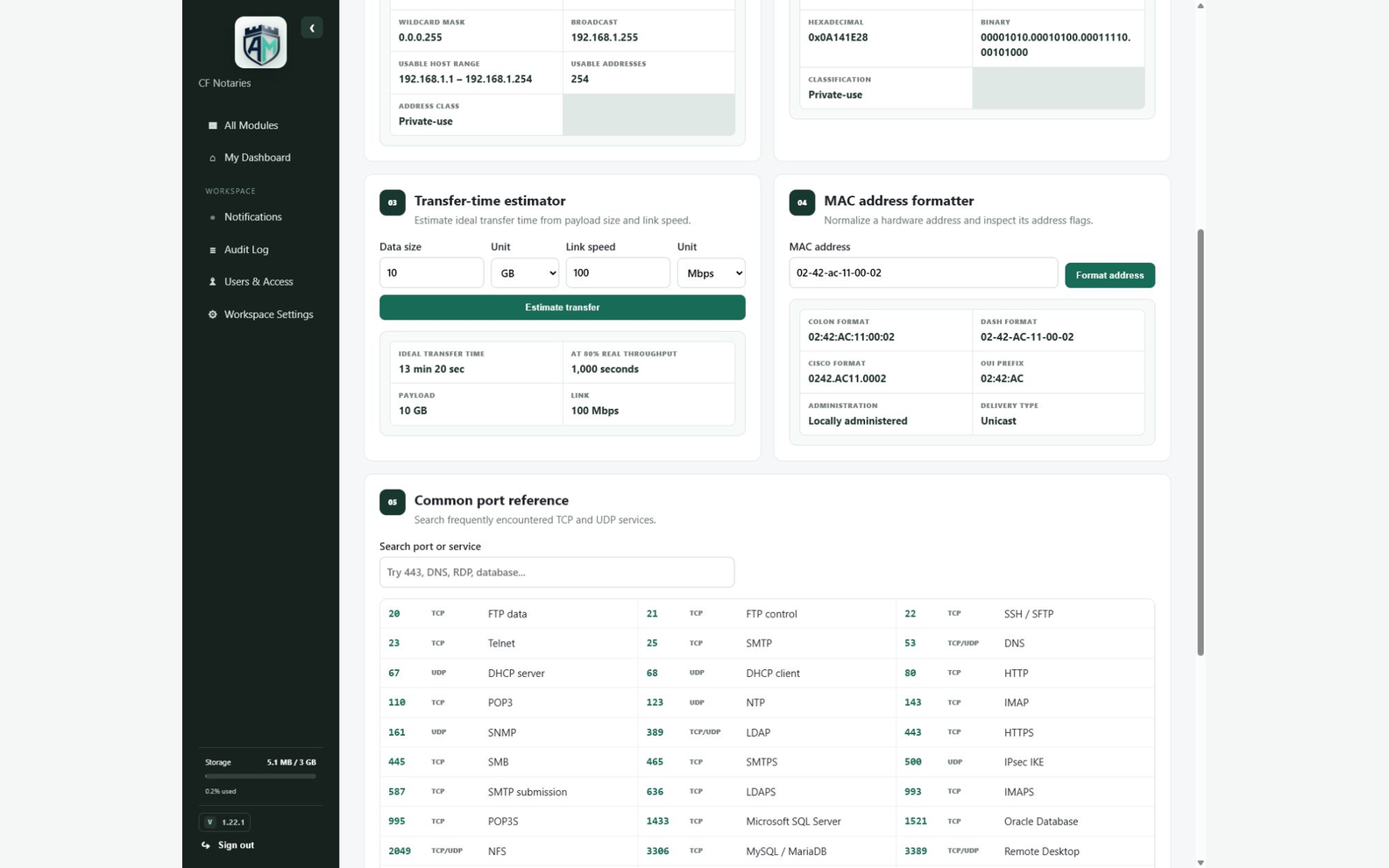The width and height of the screenshot is (1389, 868).
Task: Click port 22 SSH / SFTP row
Action: click(1024, 615)
